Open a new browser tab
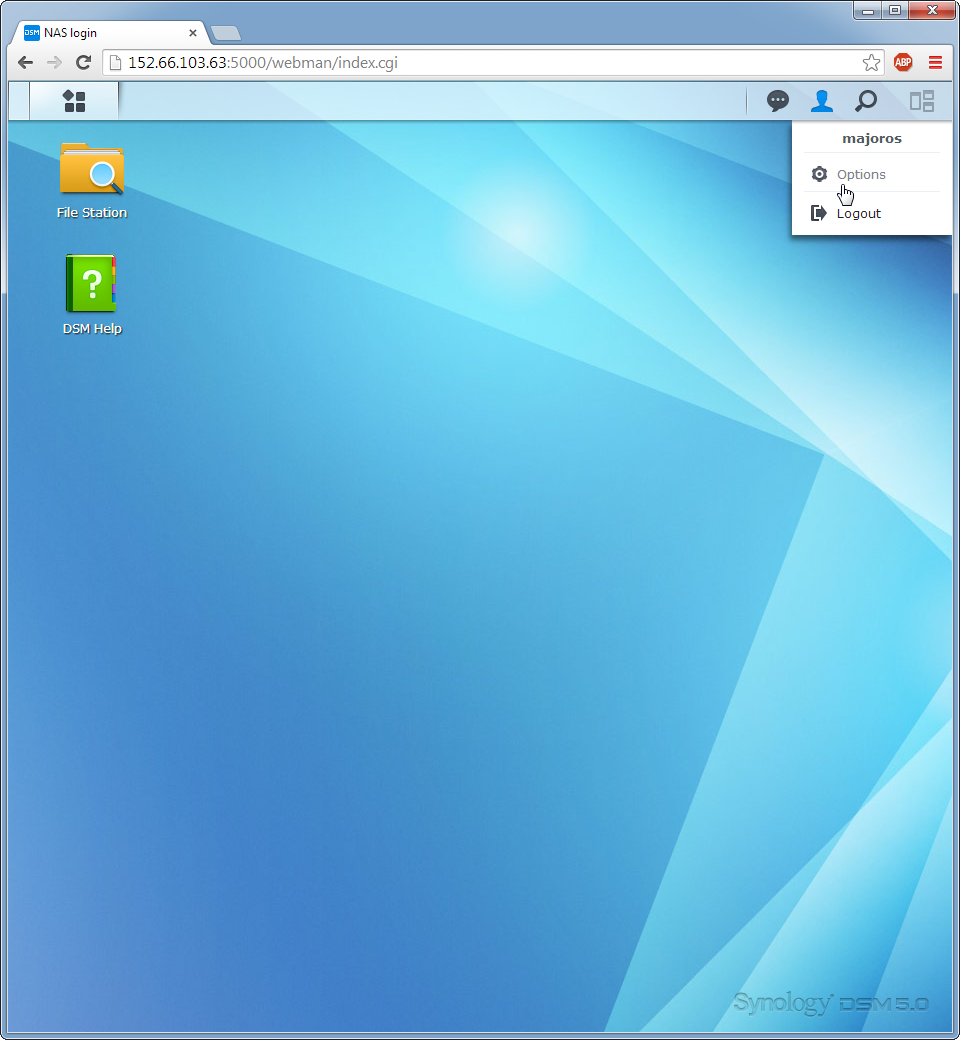The image size is (960, 1040). [226, 33]
